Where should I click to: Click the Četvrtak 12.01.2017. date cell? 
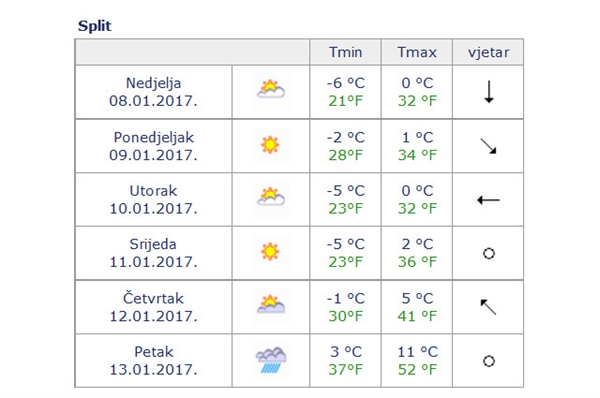click(x=153, y=307)
